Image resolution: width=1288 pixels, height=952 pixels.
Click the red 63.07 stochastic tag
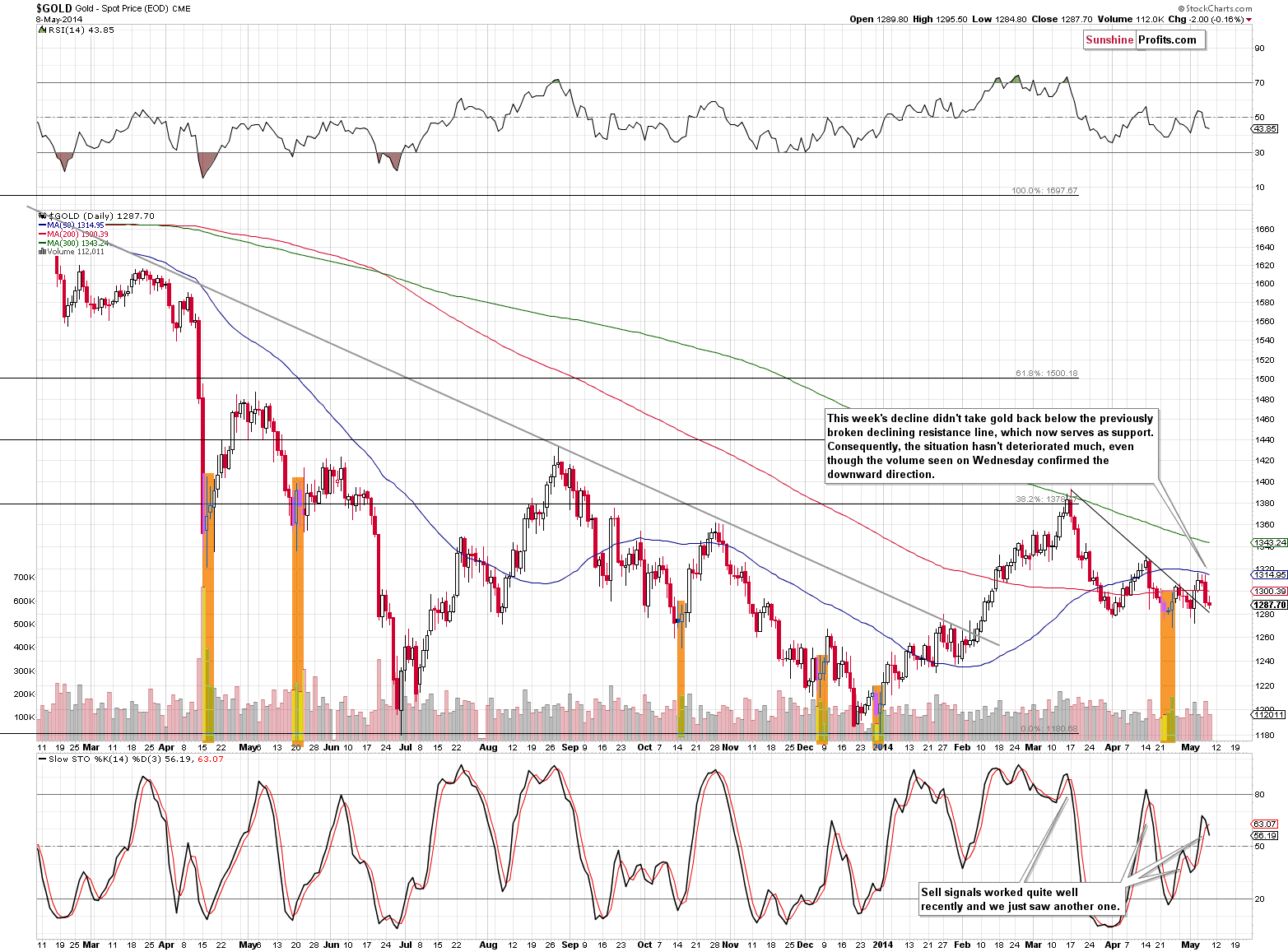pos(1265,824)
